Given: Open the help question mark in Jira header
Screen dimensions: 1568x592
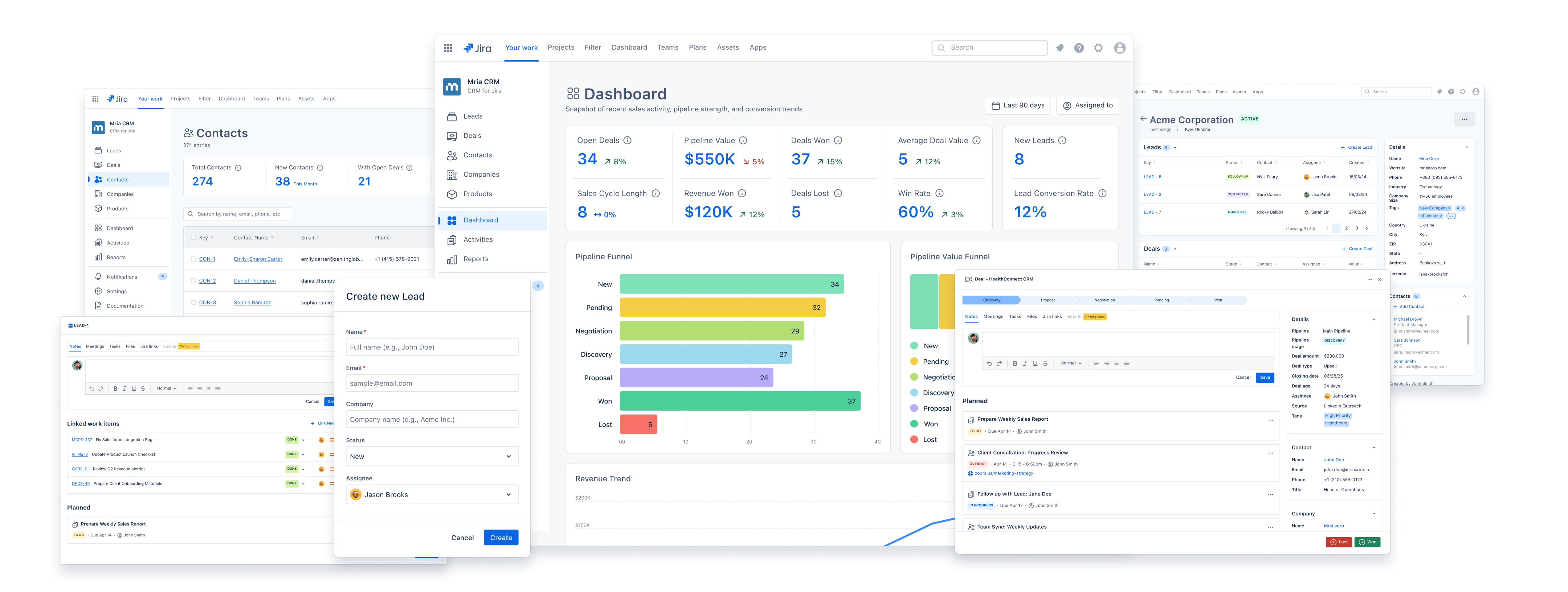Looking at the screenshot, I should coord(1079,48).
